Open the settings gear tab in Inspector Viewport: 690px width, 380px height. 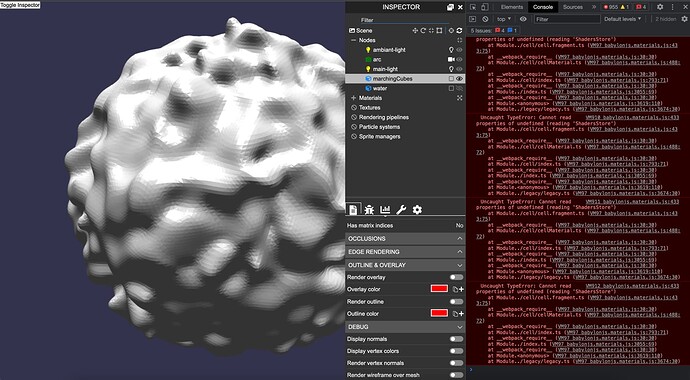click(x=417, y=210)
